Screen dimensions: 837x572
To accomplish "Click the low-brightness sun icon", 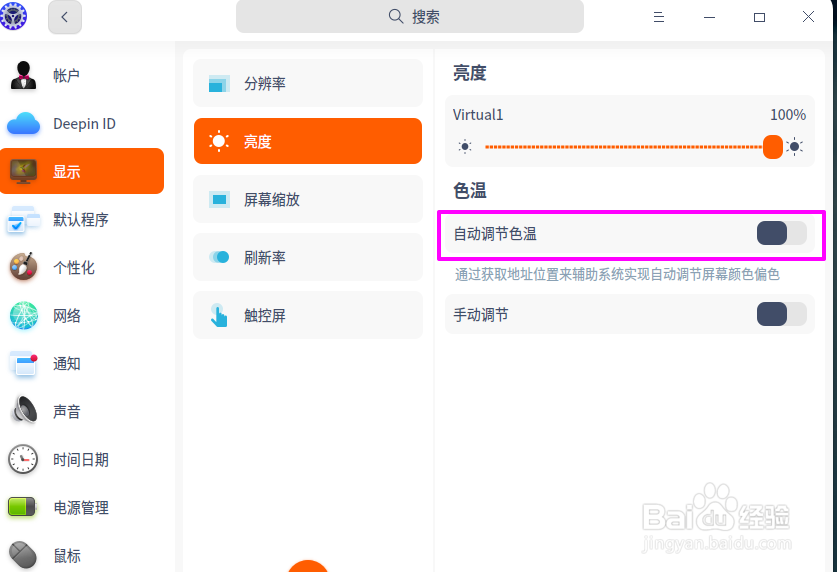I will pos(465,147).
